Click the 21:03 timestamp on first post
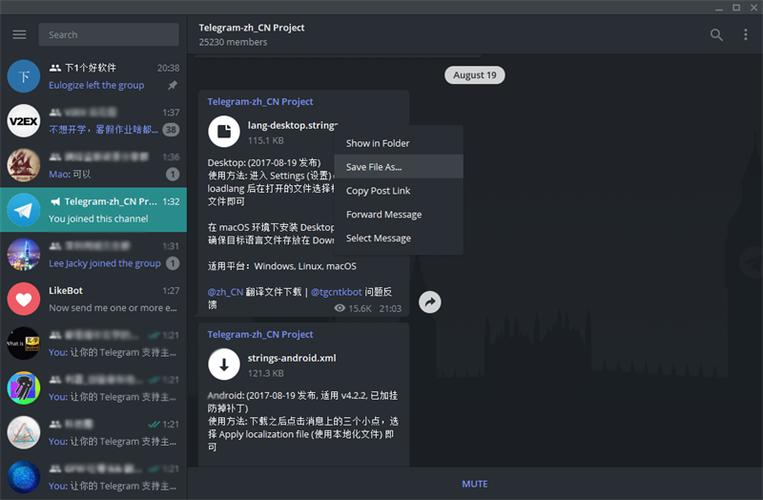The image size is (763, 500). pos(390,308)
